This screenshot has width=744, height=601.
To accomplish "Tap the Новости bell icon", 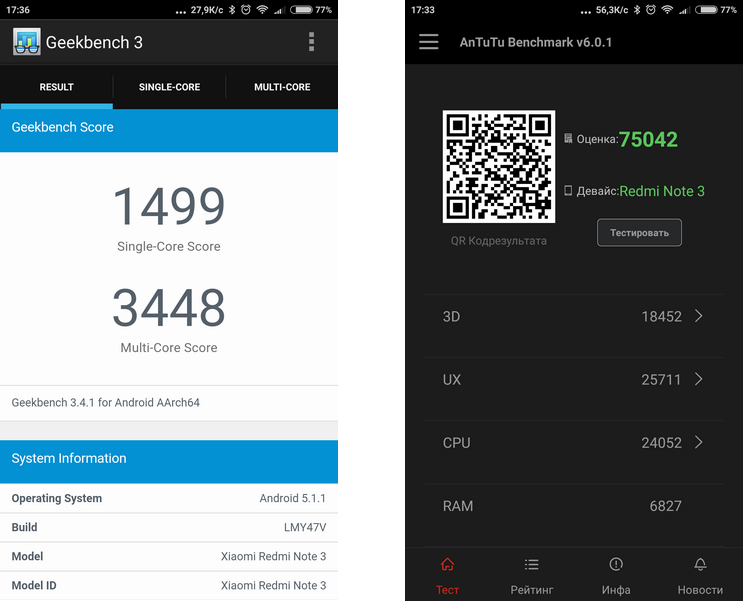I will click(700, 564).
